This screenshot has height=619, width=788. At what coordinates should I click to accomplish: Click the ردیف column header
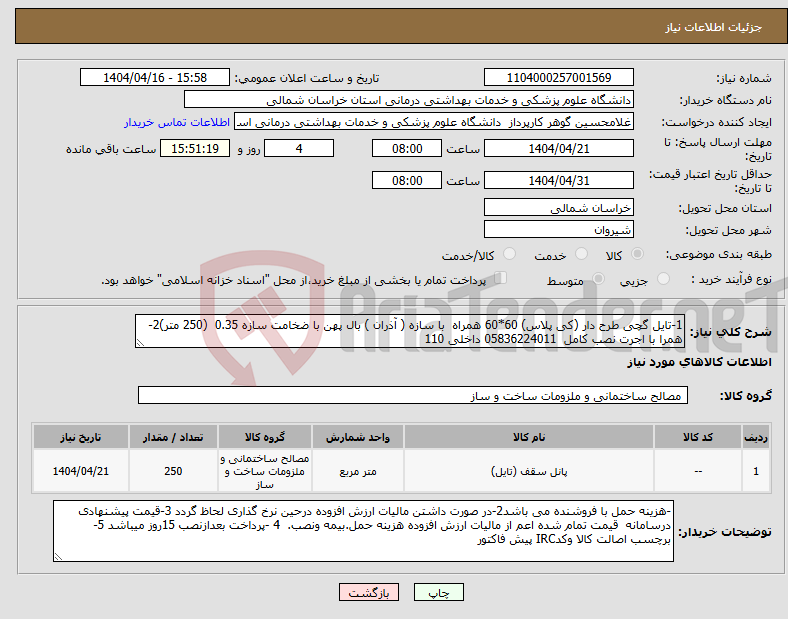756,437
